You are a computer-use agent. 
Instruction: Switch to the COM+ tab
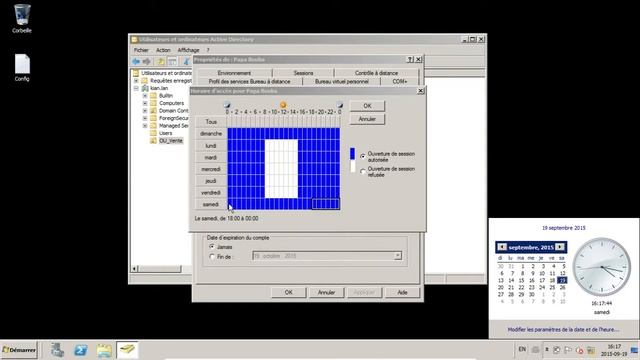pos(400,82)
